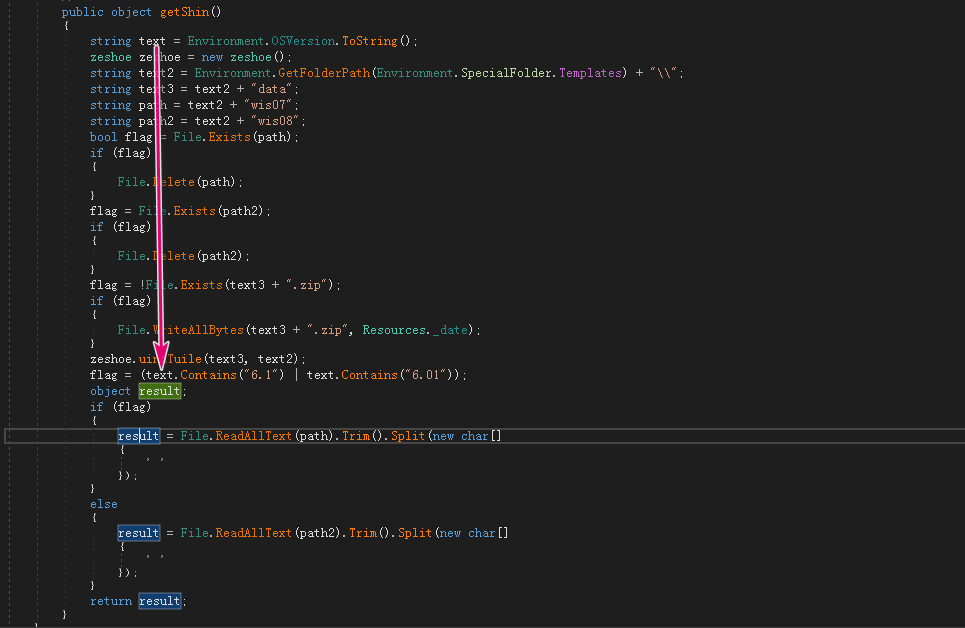Click text3 argument in uingTuile call
The width and height of the screenshot is (965, 628).
point(226,358)
